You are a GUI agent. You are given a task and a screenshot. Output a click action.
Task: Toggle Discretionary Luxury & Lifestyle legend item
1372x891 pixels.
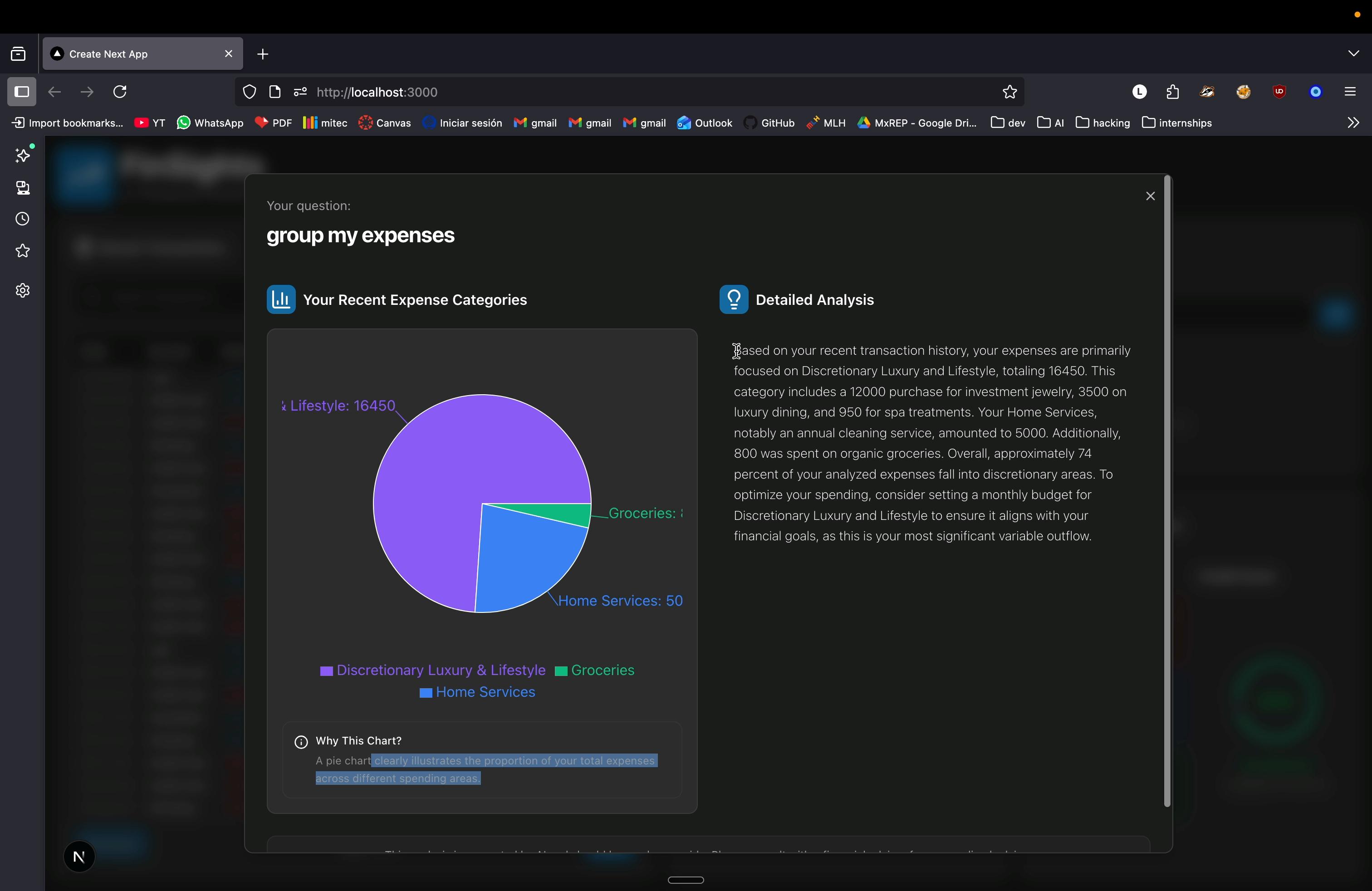pyautogui.click(x=433, y=670)
